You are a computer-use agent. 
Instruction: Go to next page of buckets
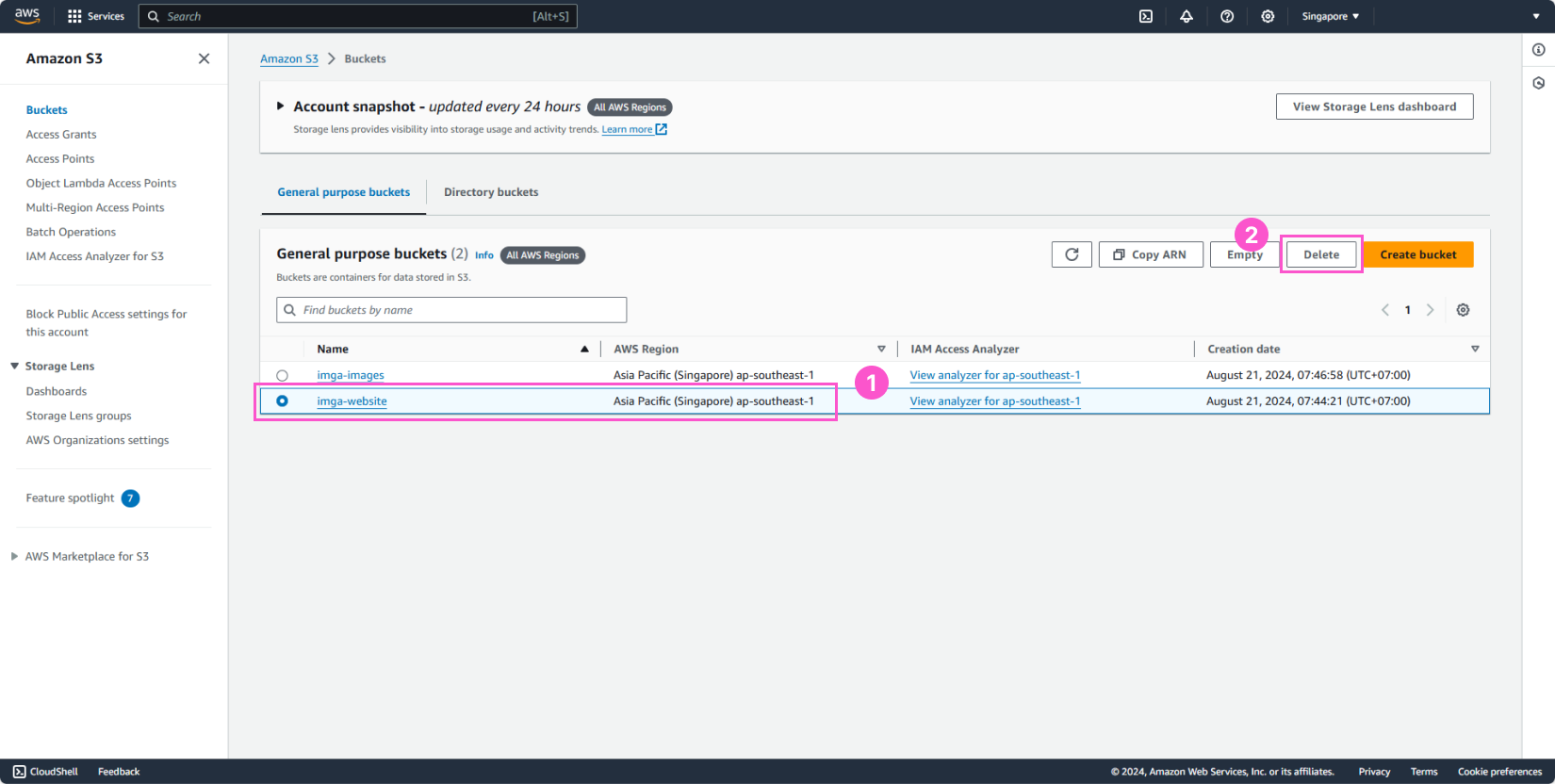(x=1430, y=310)
